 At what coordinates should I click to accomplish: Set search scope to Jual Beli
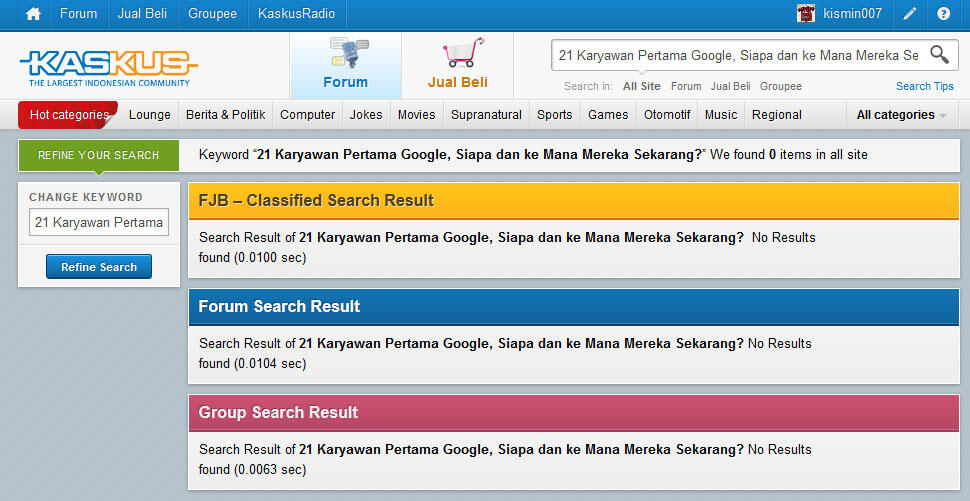click(x=731, y=87)
